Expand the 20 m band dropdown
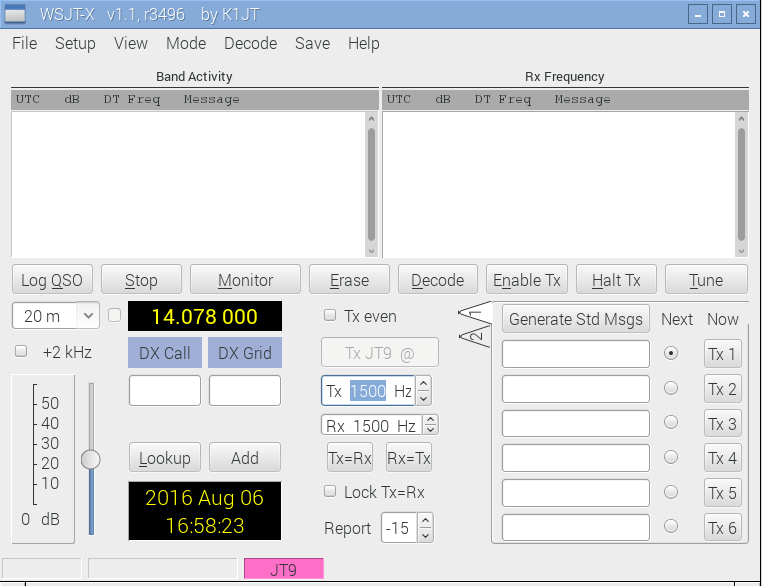 pyautogui.click(x=88, y=316)
